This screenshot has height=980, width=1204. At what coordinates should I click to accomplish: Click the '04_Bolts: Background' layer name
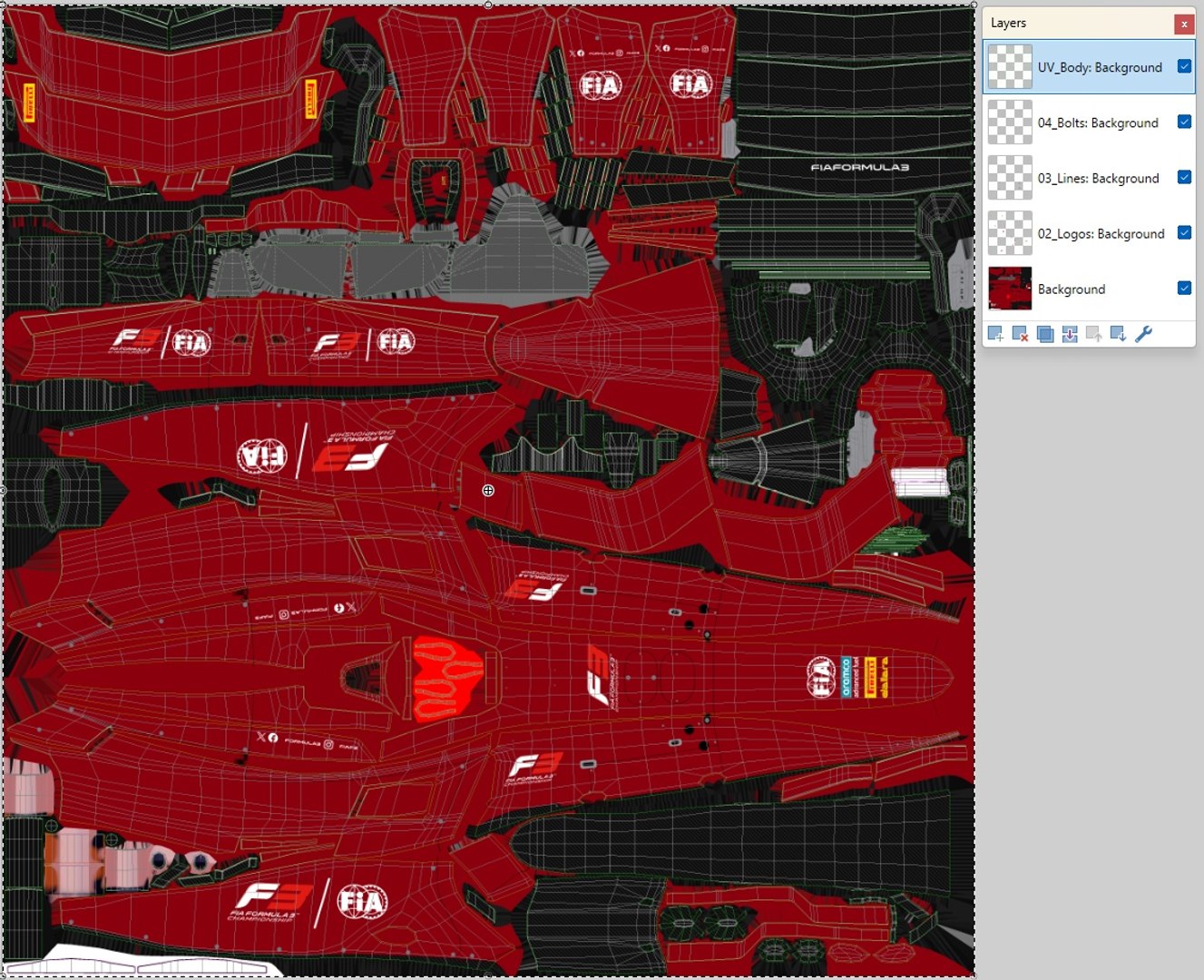coord(1098,122)
